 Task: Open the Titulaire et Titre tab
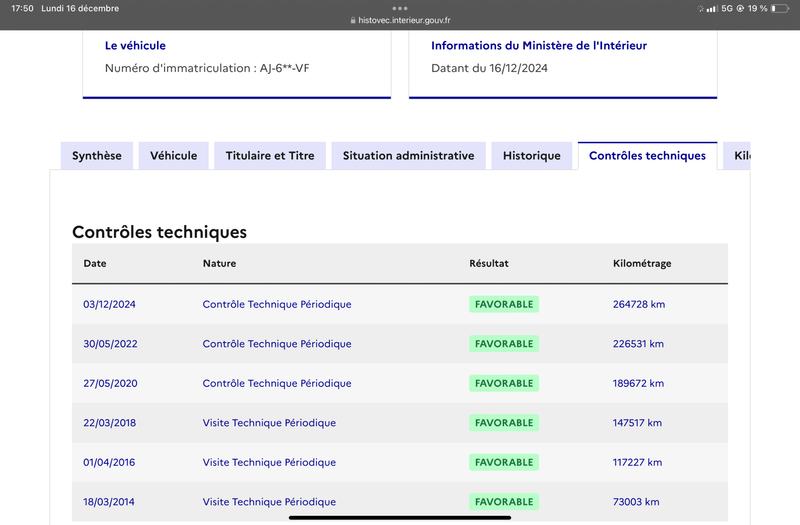tap(270, 156)
